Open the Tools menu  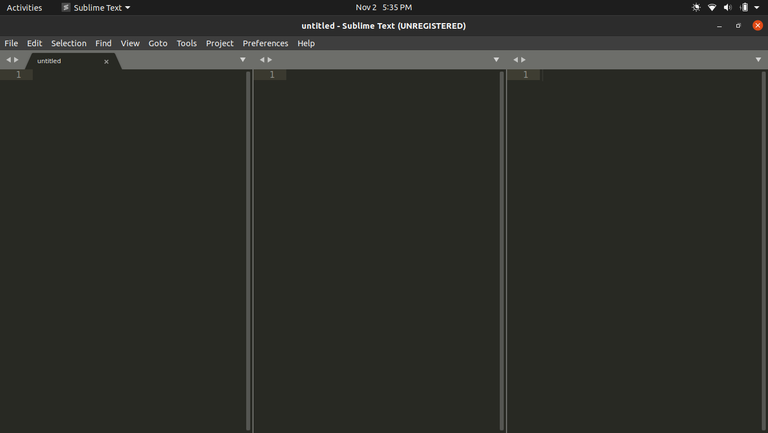point(187,43)
